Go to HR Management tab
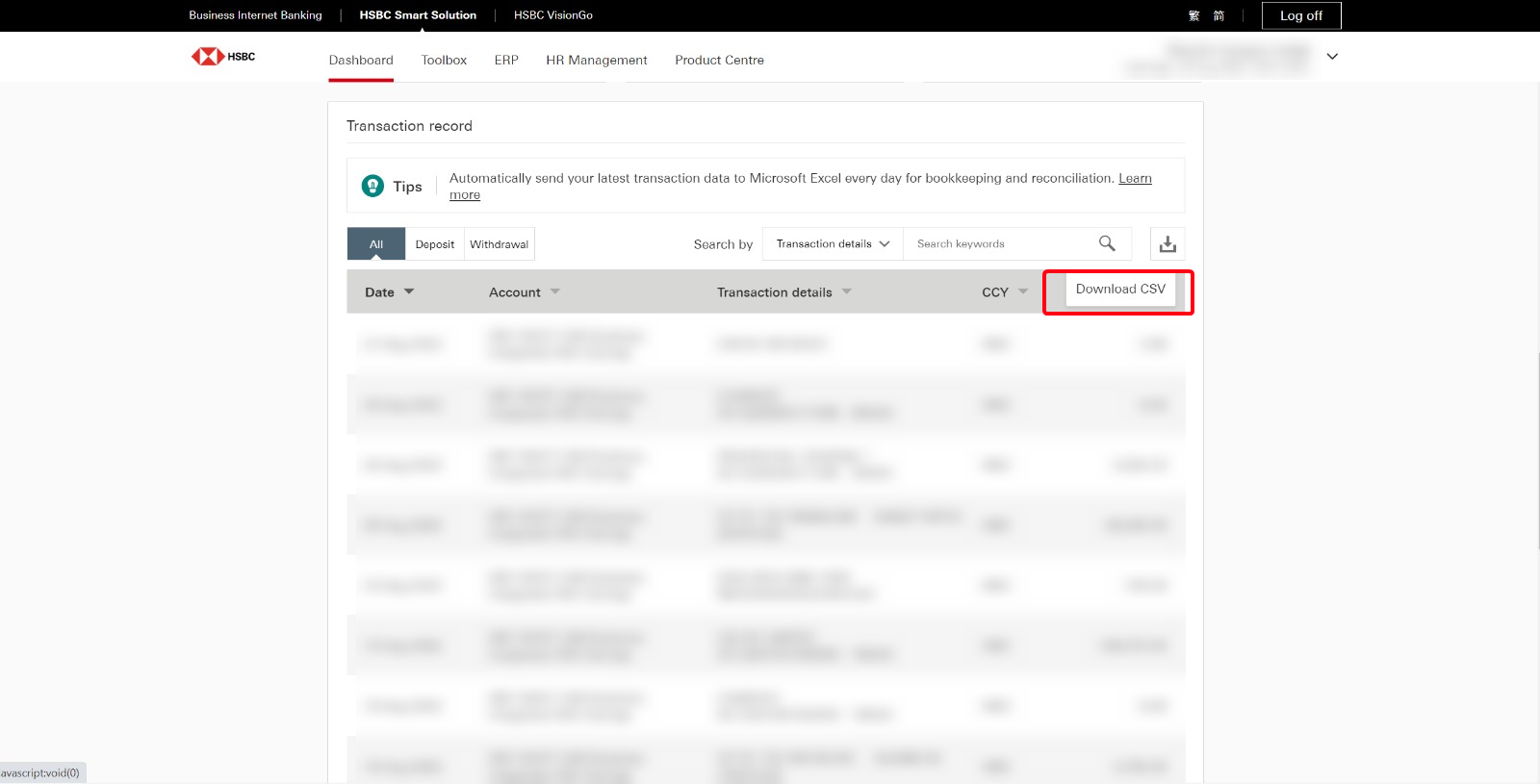 click(596, 60)
